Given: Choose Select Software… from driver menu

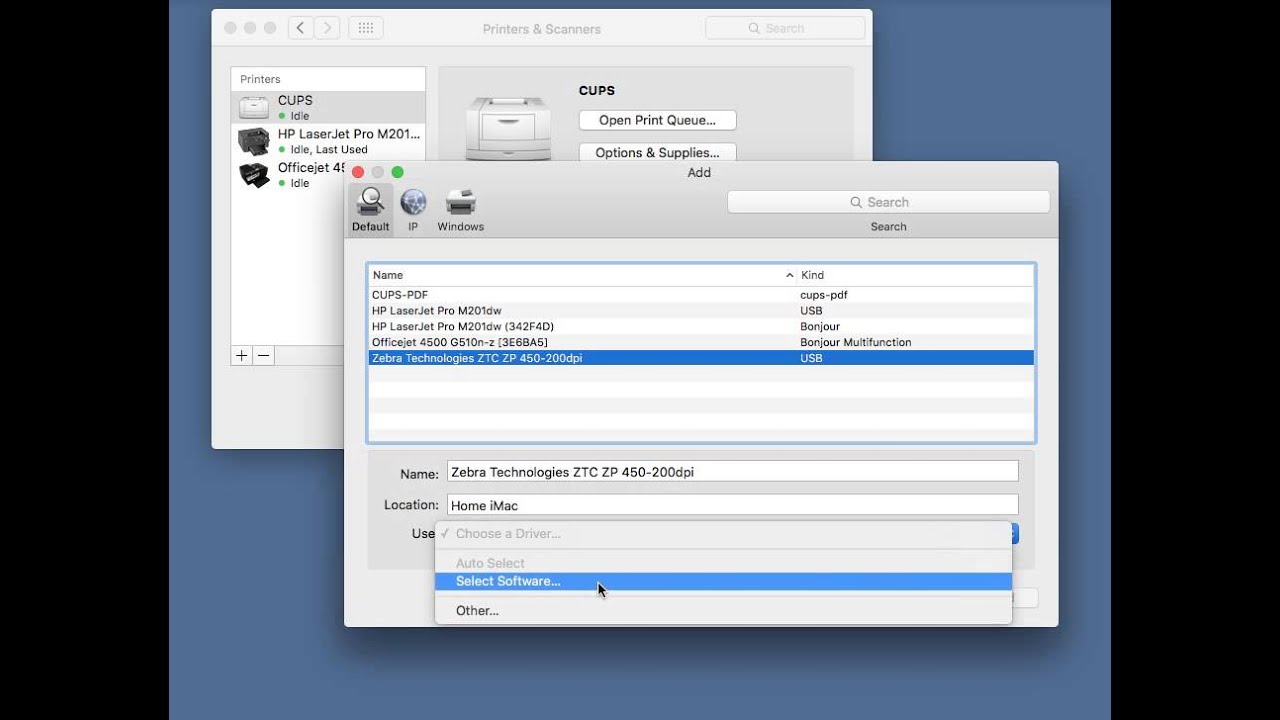Looking at the screenshot, I should coord(723,581).
